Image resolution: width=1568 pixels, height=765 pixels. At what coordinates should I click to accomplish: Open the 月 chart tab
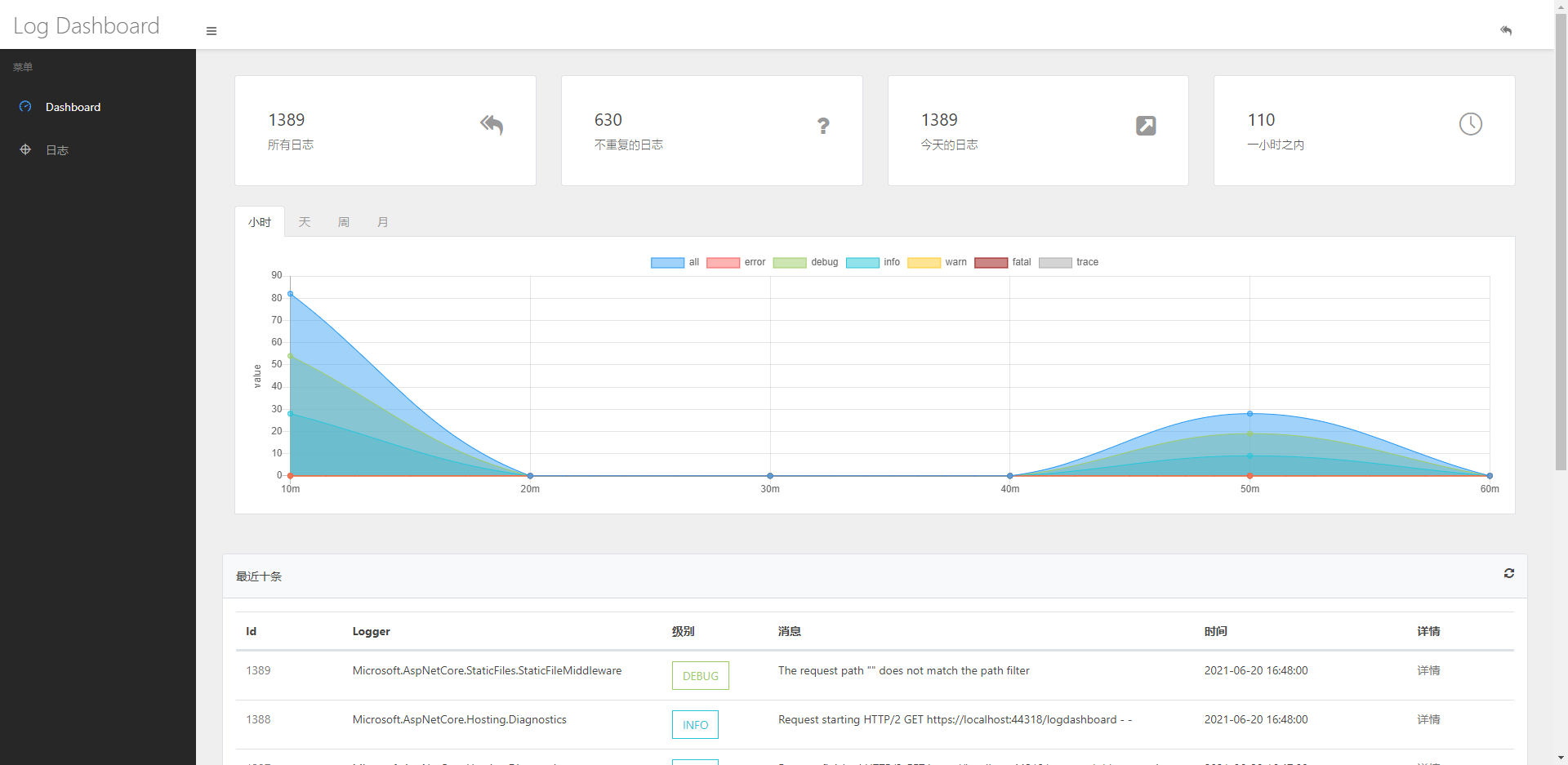click(382, 221)
